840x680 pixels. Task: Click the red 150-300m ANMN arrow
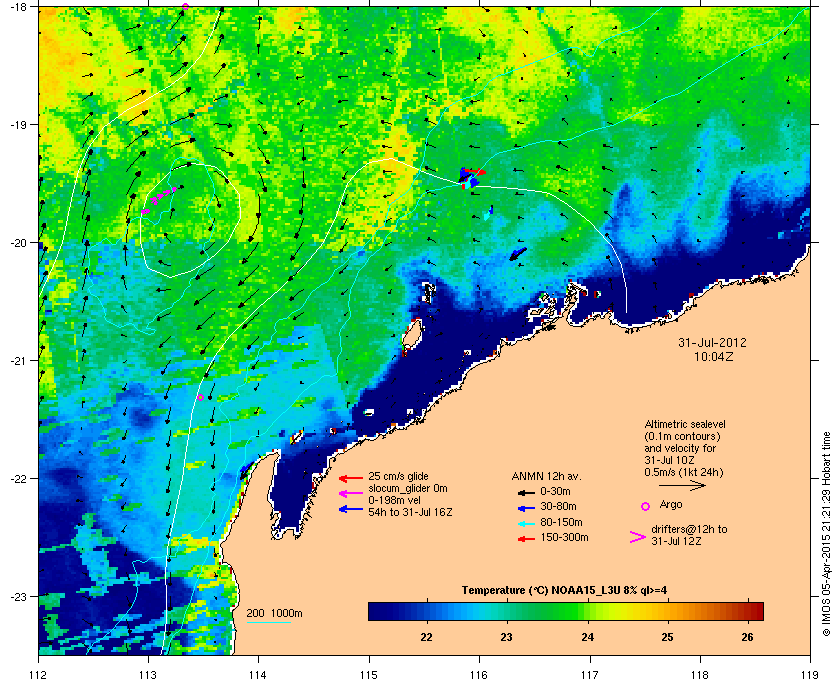tap(526, 539)
